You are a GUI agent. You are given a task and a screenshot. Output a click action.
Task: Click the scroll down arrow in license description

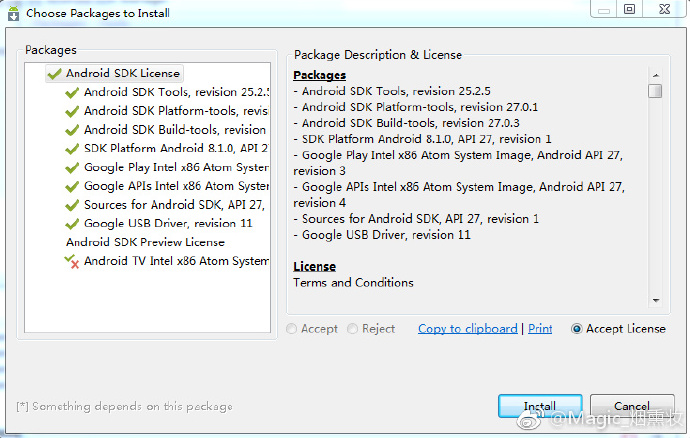click(x=656, y=301)
